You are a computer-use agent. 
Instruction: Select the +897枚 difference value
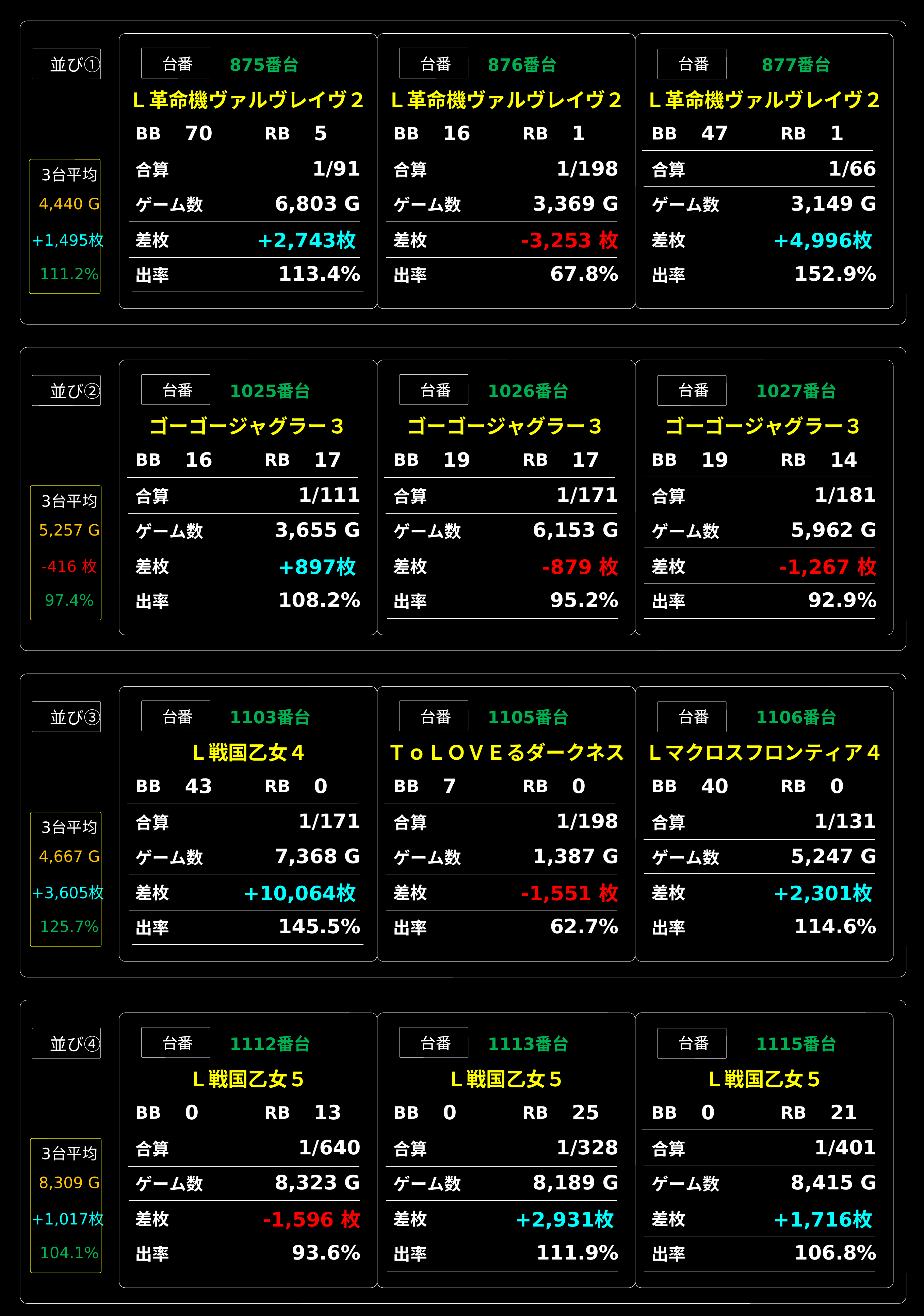[x=318, y=567]
